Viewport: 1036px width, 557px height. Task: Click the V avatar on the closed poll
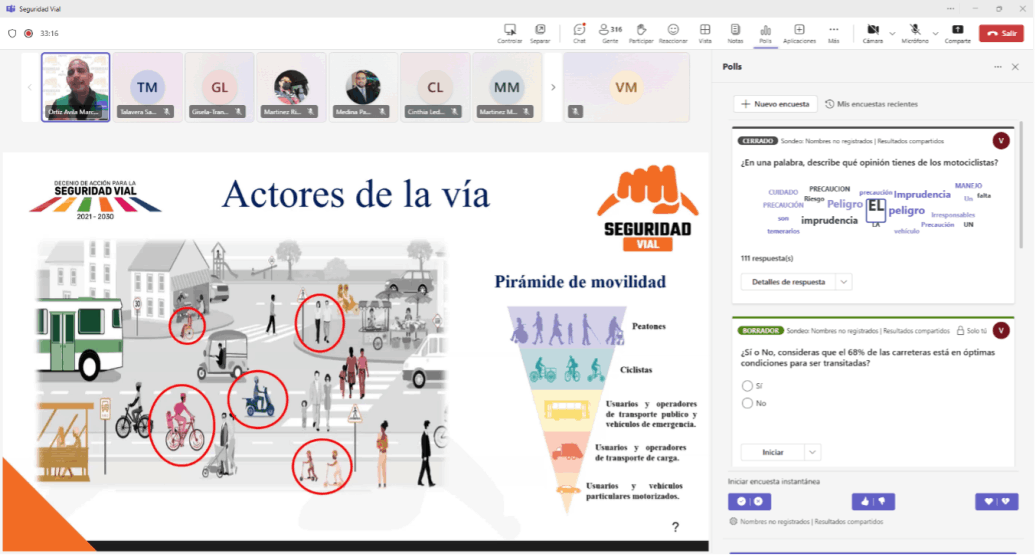coord(1001,141)
